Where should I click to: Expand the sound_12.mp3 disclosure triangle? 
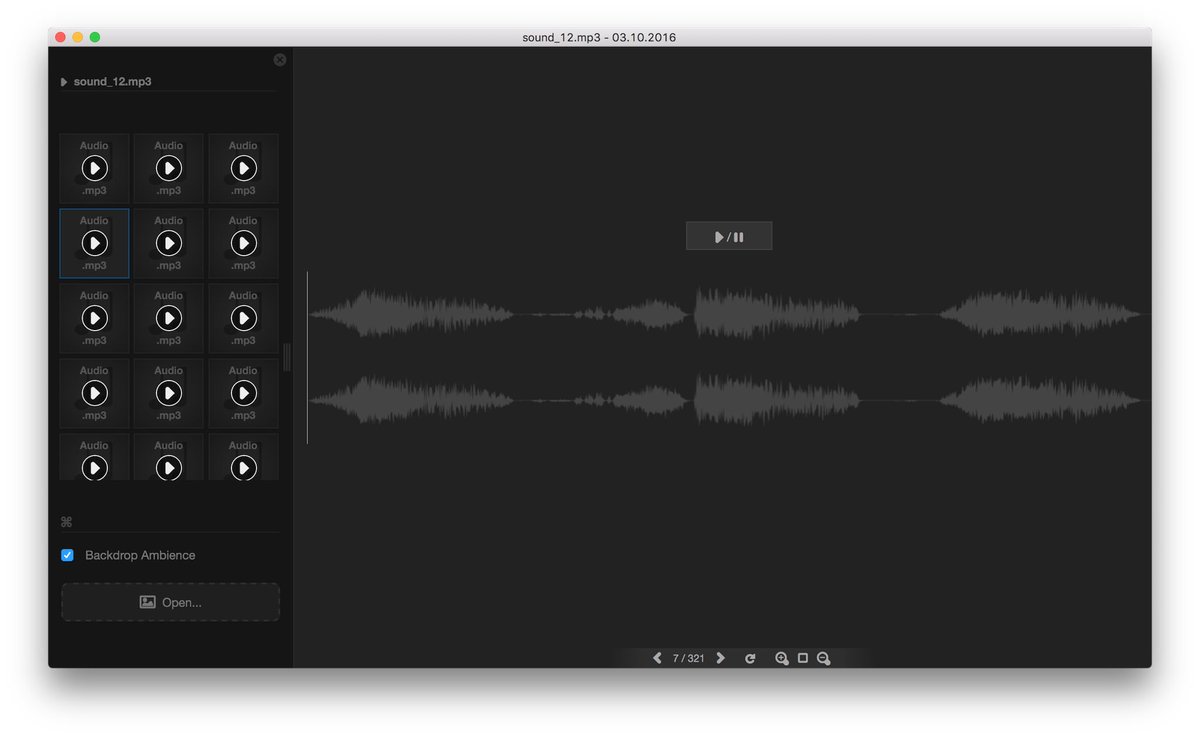click(63, 81)
